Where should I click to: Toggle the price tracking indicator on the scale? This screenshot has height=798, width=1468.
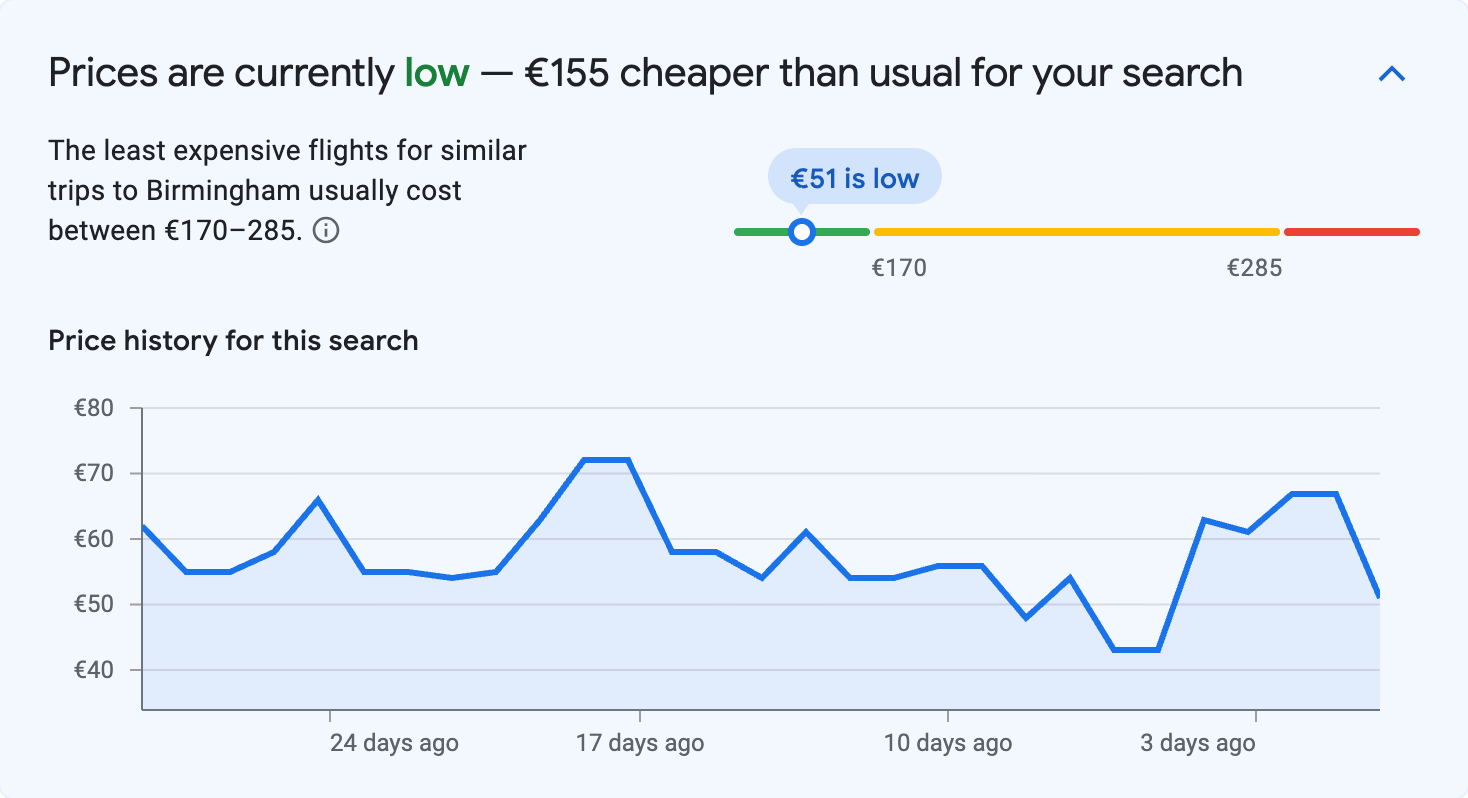pos(802,231)
